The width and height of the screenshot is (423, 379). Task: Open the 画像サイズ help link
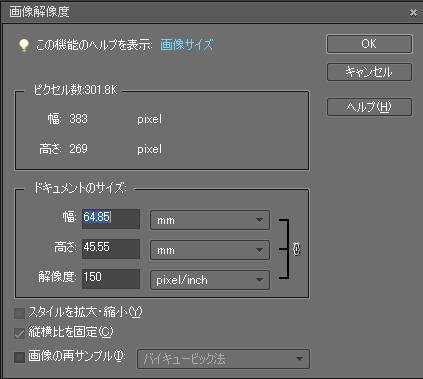[186, 44]
